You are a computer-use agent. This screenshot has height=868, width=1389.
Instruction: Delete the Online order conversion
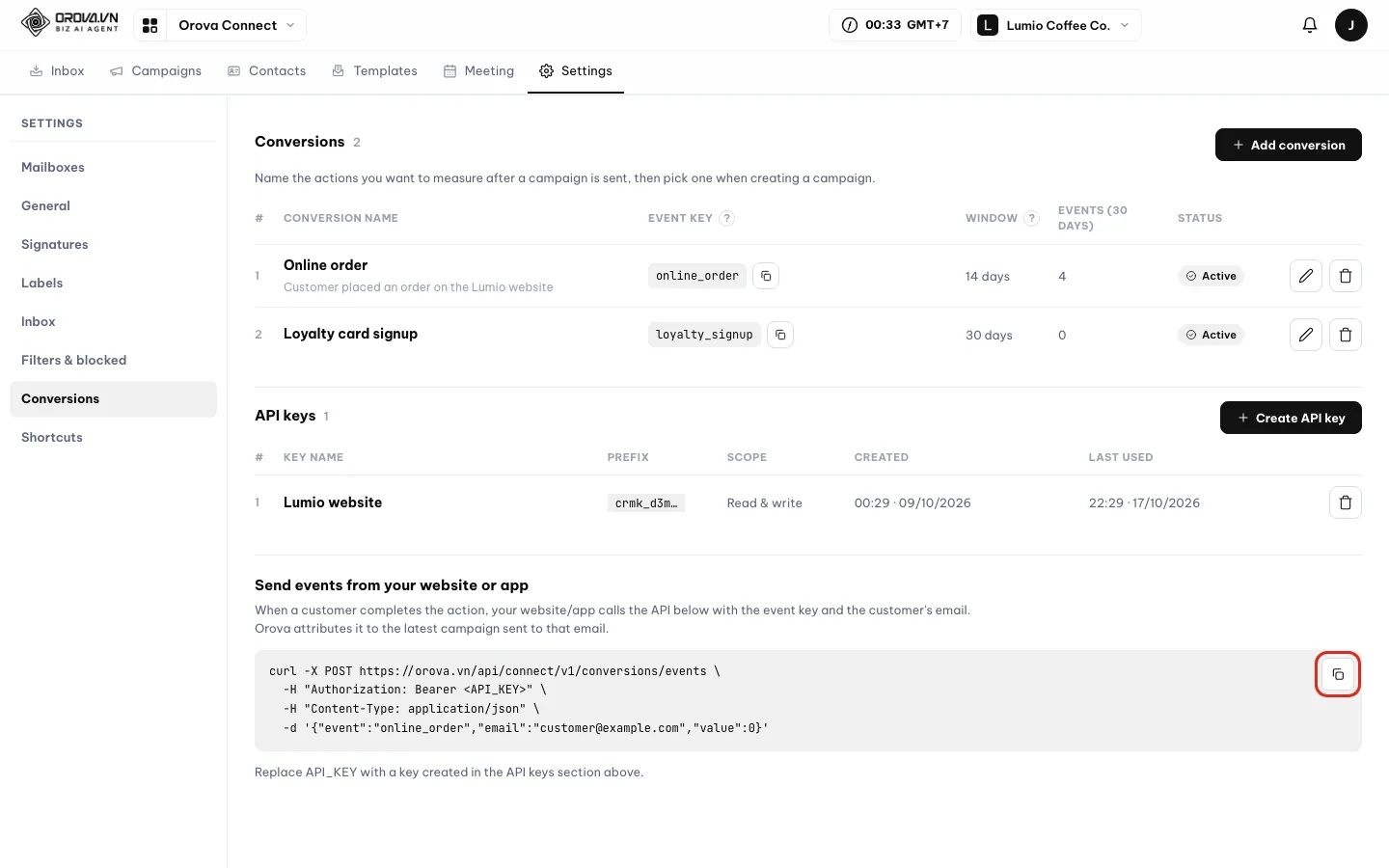coord(1346,276)
